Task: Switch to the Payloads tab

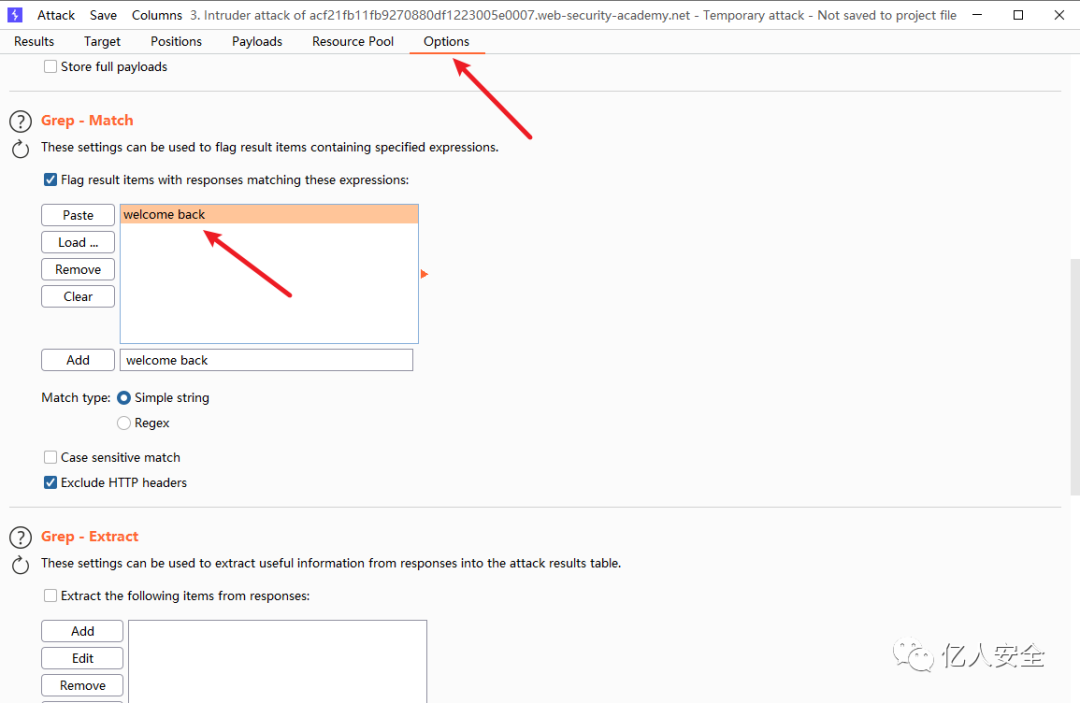Action: tap(257, 41)
